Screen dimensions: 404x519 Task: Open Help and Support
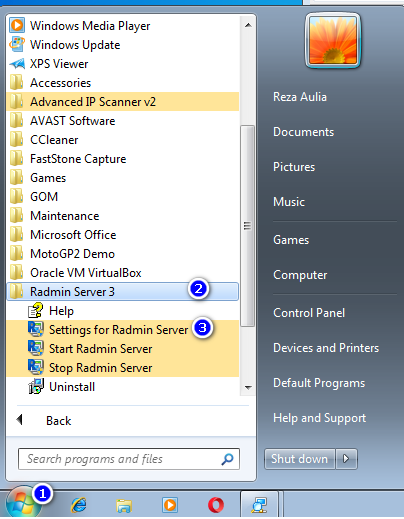click(x=319, y=418)
